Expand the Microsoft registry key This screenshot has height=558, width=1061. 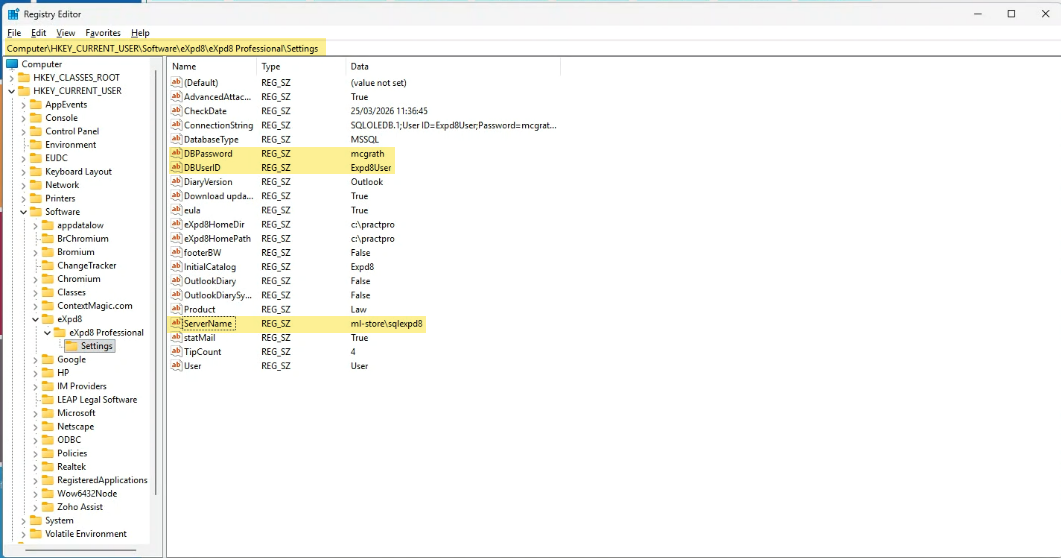click(x=35, y=413)
